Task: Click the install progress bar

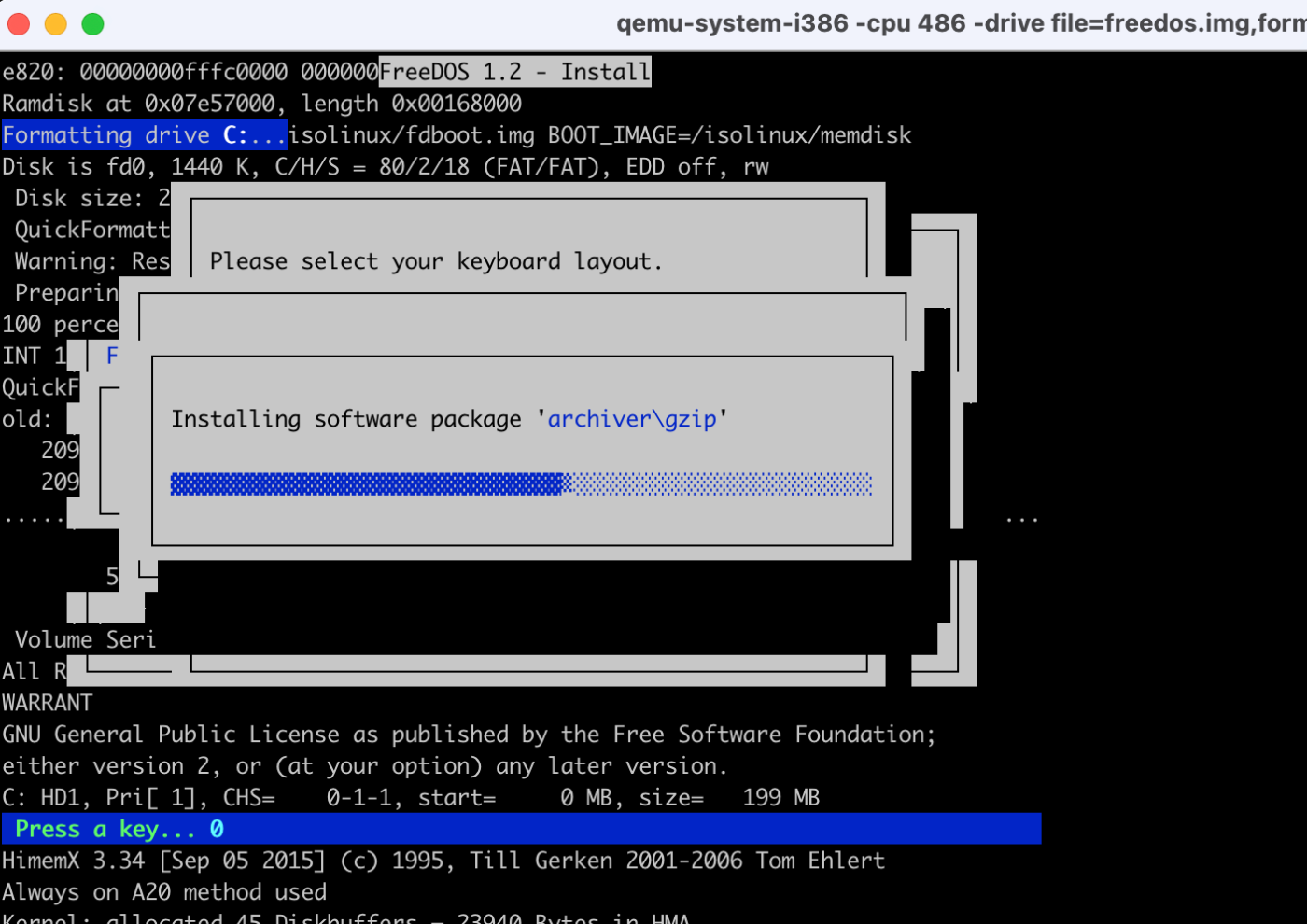Action: 521,483
